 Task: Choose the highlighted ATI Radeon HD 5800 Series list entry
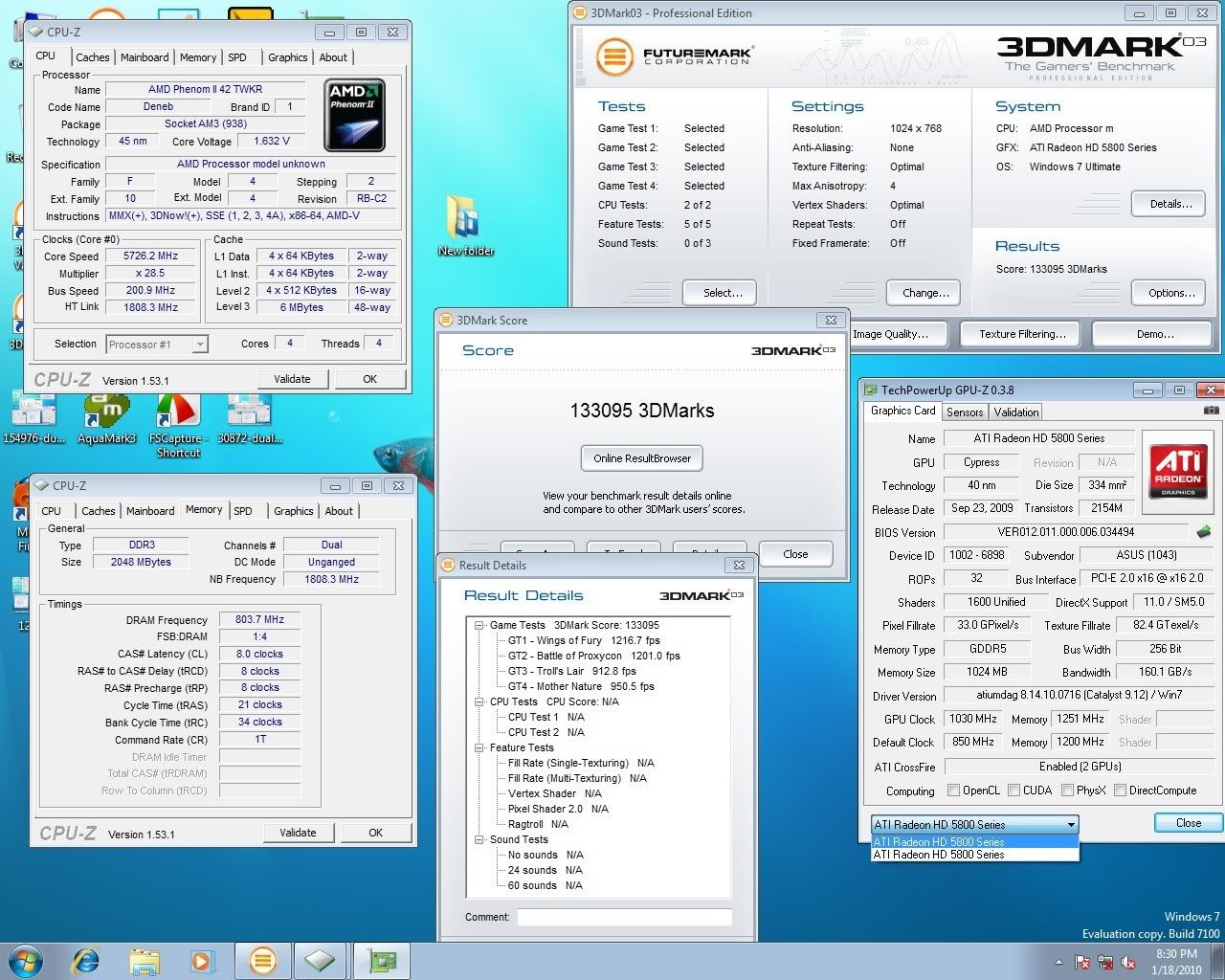click(x=974, y=842)
